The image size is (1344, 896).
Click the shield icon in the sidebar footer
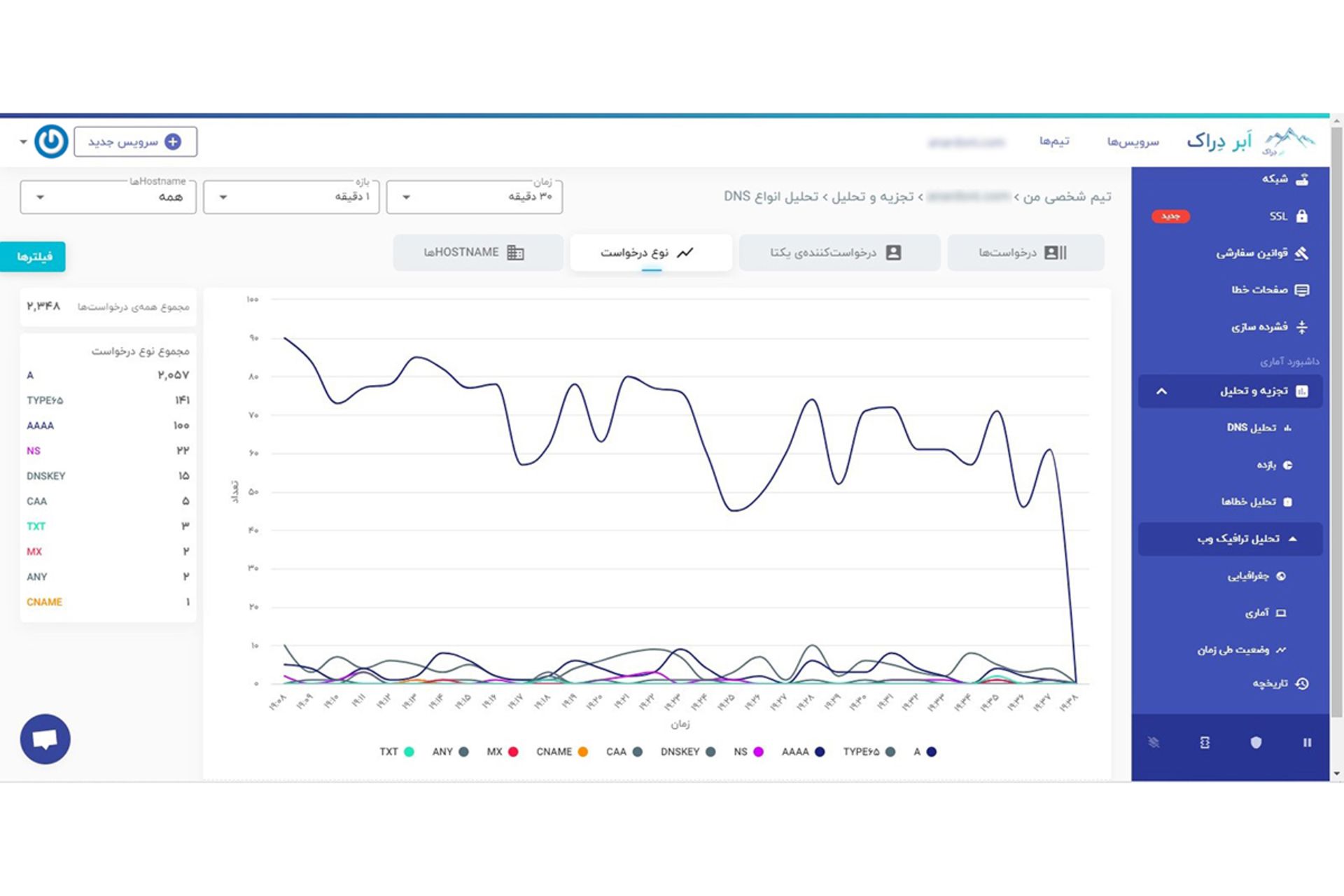[x=1256, y=743]
